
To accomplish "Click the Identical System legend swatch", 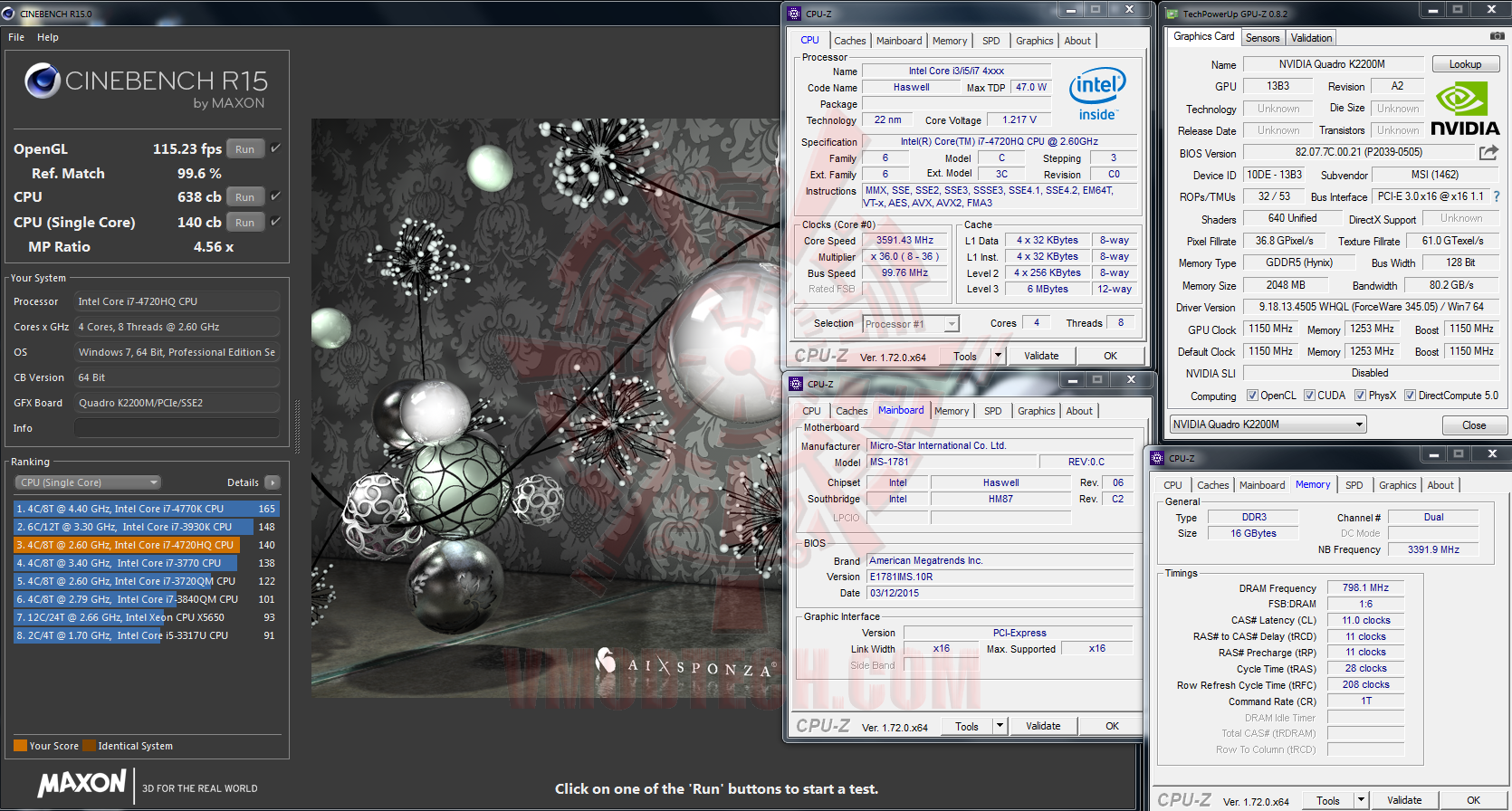I will coord(89,746).
